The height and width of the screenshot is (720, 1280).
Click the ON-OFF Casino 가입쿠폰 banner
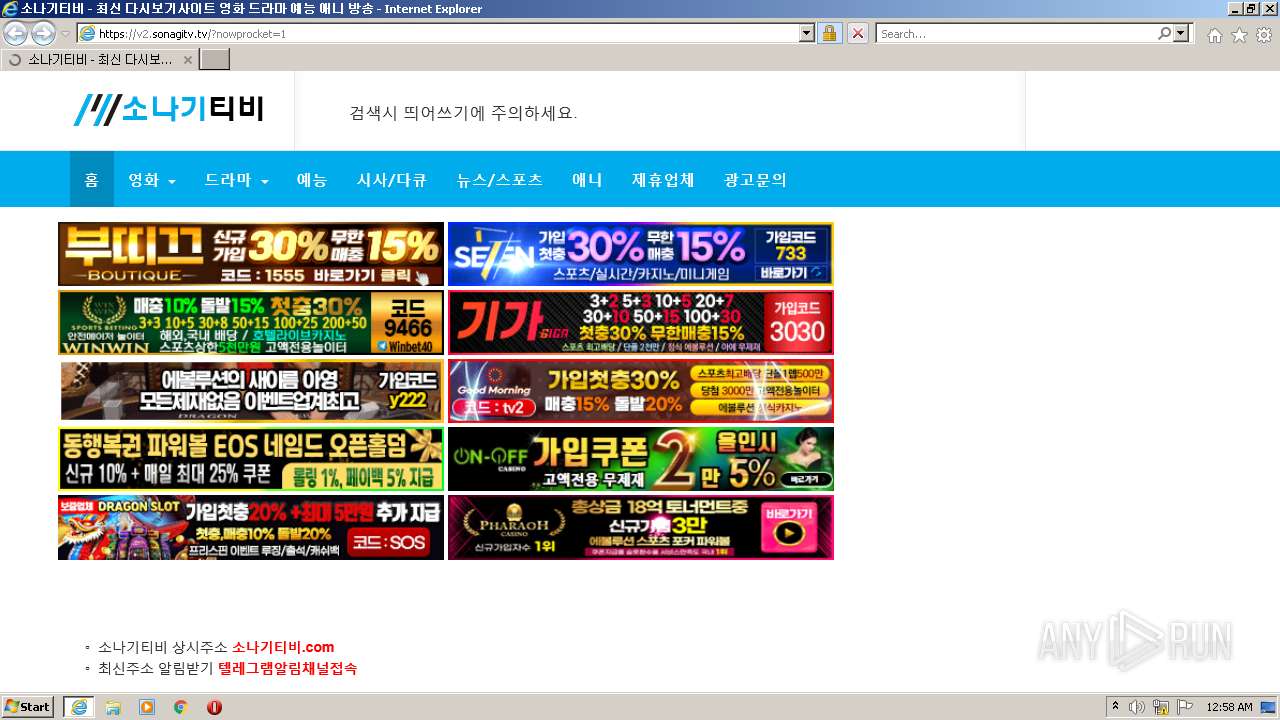[x=641, y=459]
